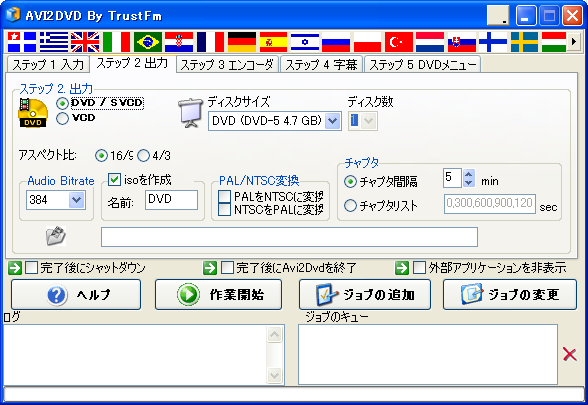The height and width of the screenshot is (405, 588).
Task: Choose the German flag language
Action: click(242, 42)
